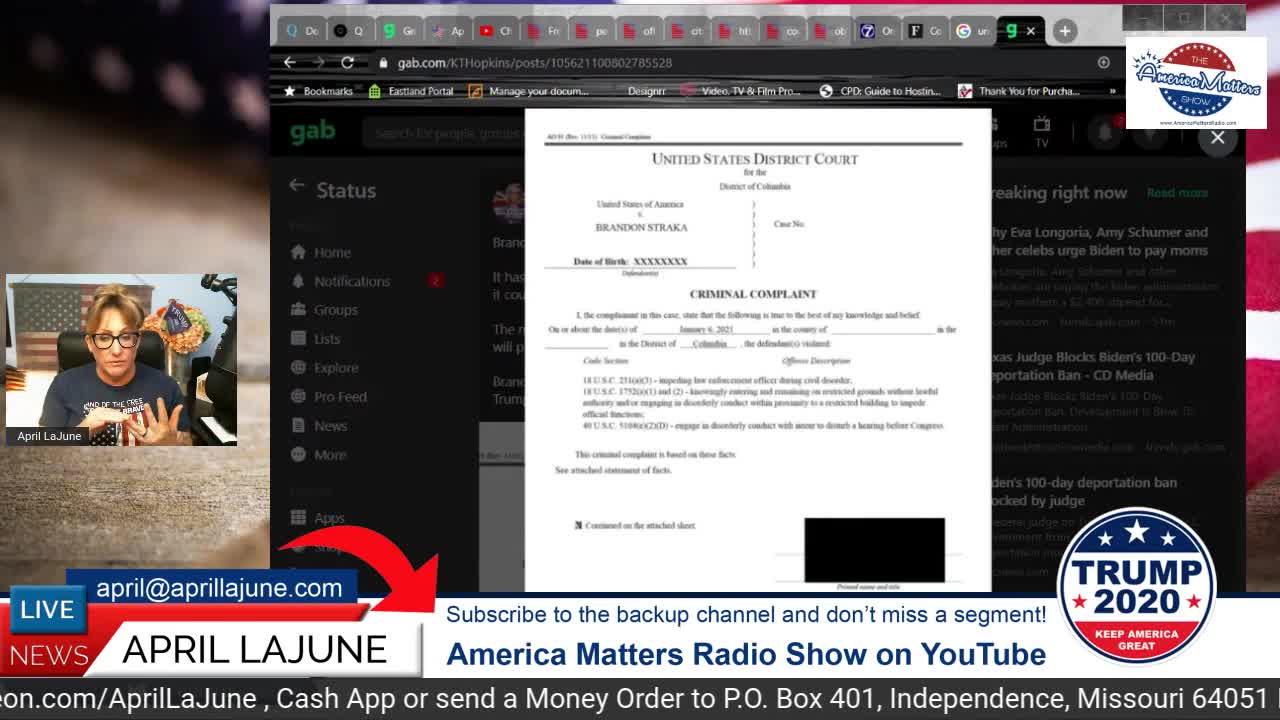Click the back arrow beside Status
This screenshot has height=720, width=1280.
(296, 186)
